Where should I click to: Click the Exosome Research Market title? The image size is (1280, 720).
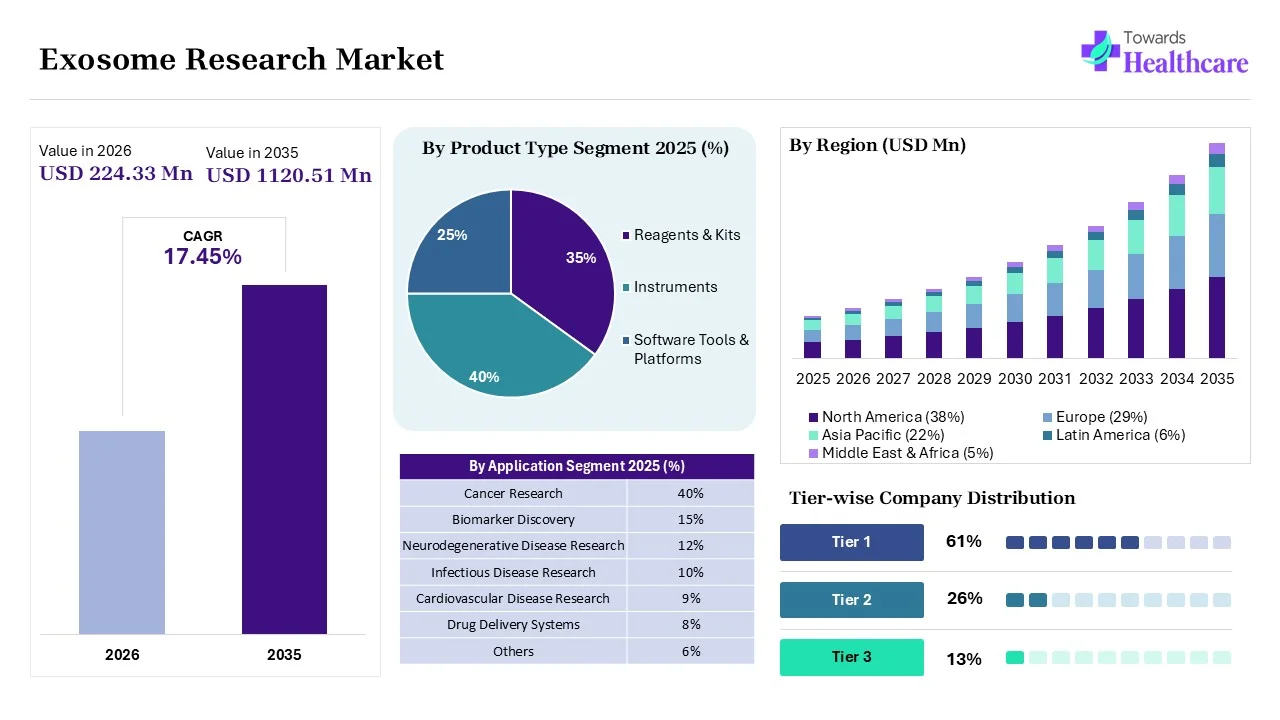click(241, 60)
